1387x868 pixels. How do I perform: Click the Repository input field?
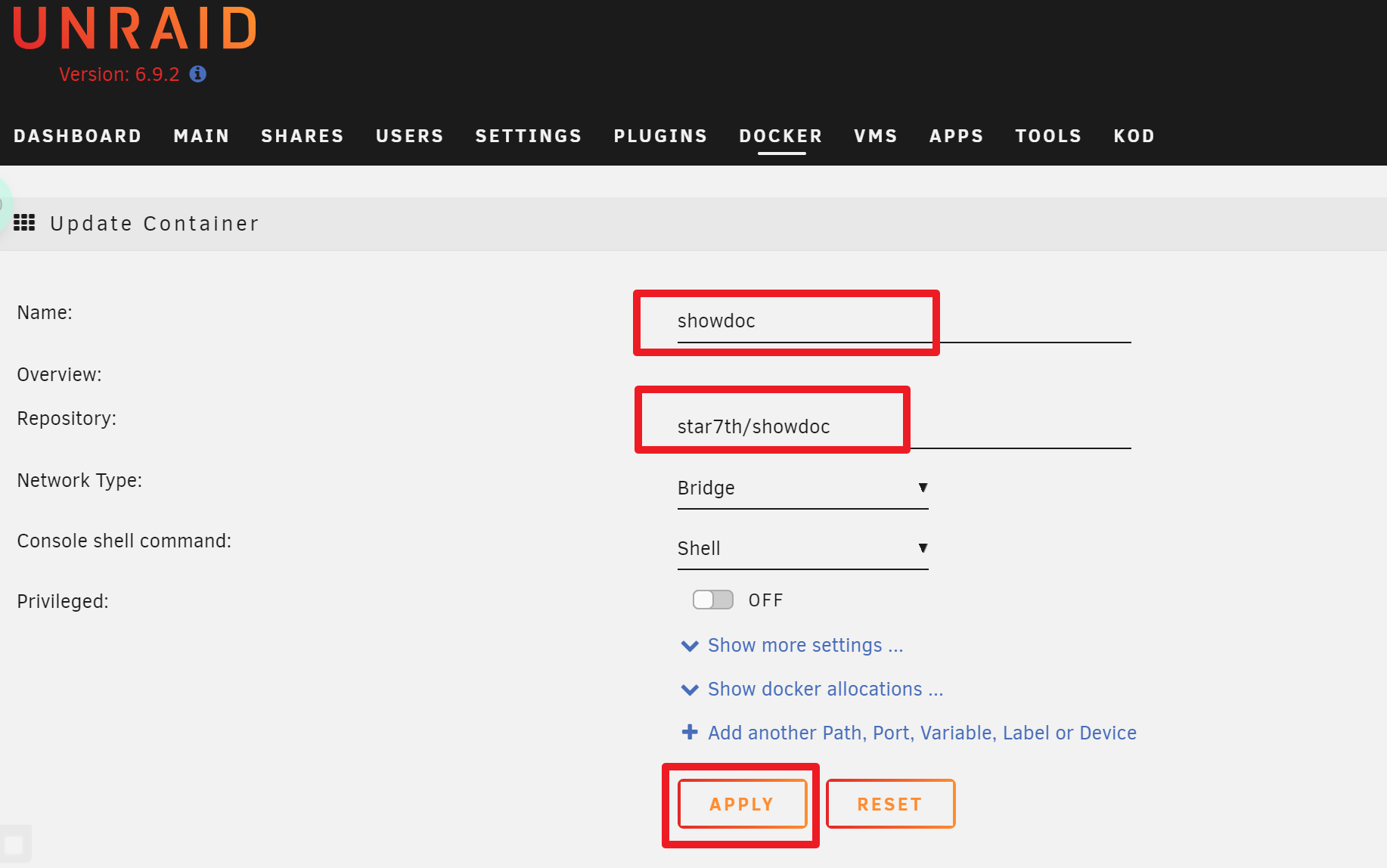[x=904, y=427]
